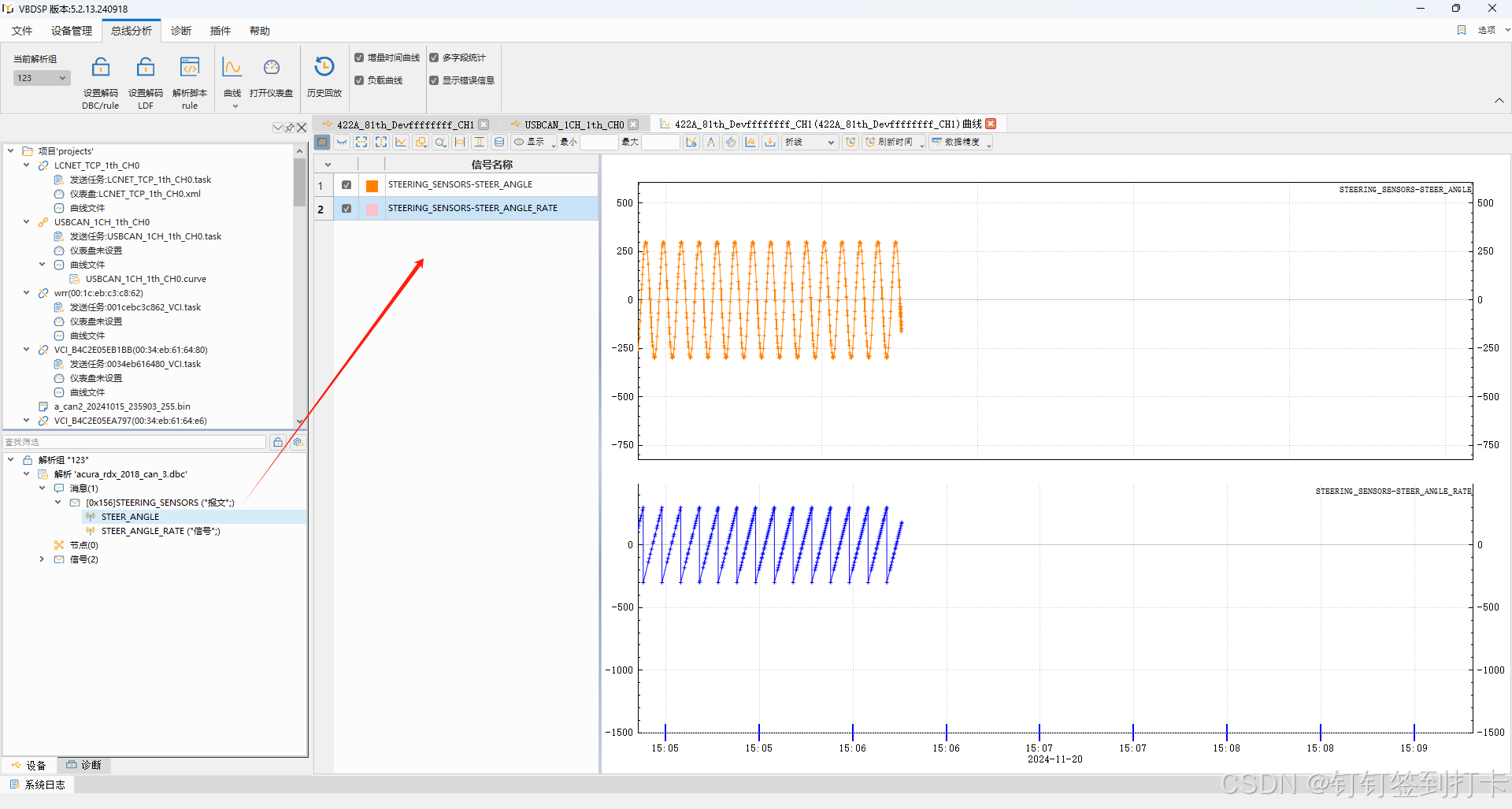Open the 系统日志 panel
The height and width of the screenshot is (809, 1512).
tap(38, 785)
